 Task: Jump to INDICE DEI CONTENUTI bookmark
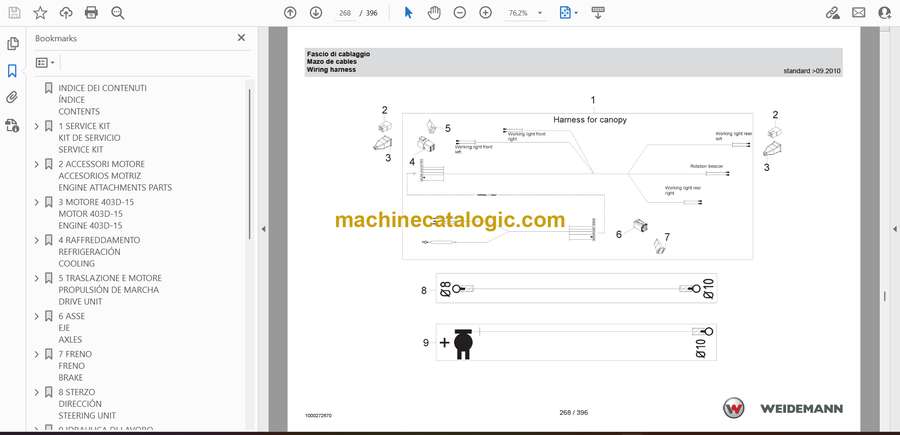point(102,88)
